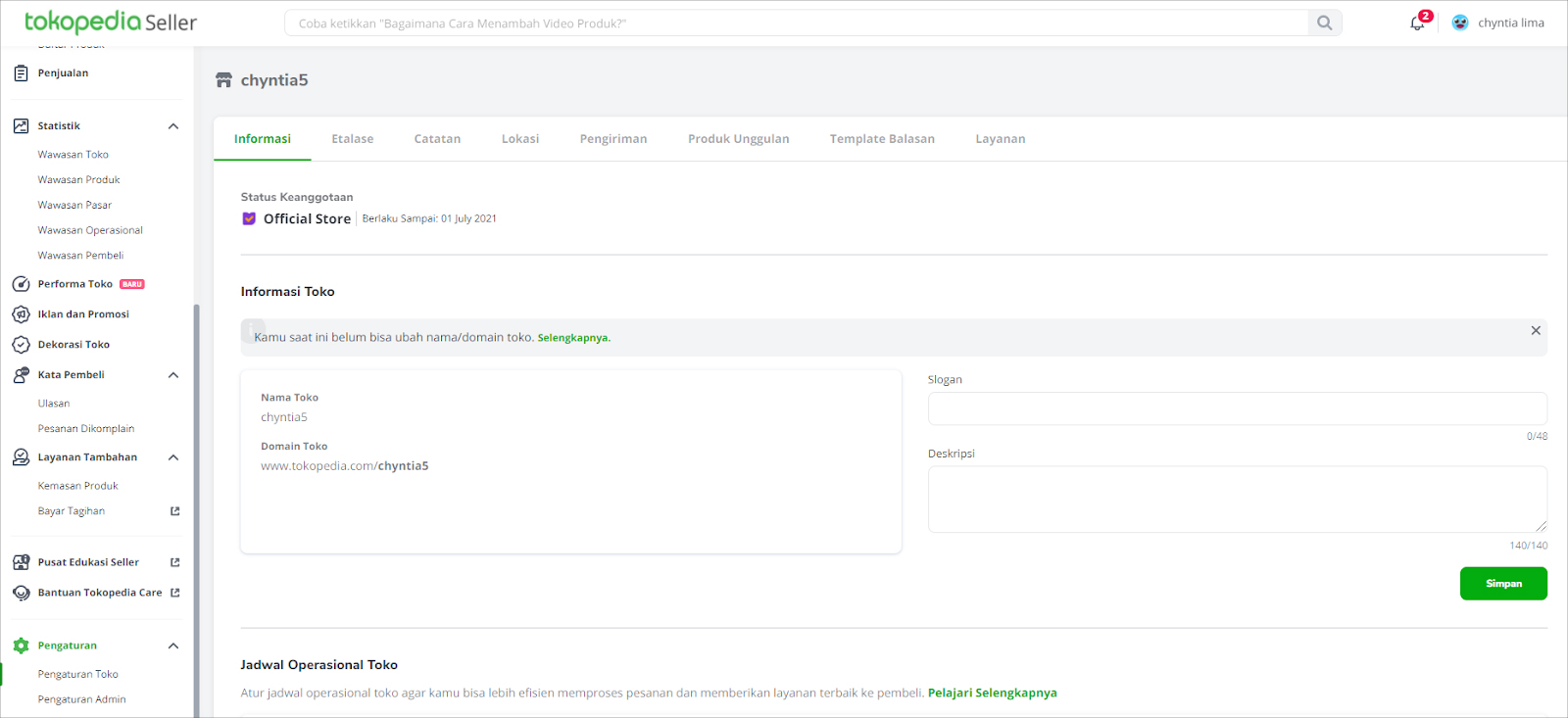The width and height of the screenshot is (1568, 718).
Task: Collapse the Kata Pembeli section
Action: point(173,375)
